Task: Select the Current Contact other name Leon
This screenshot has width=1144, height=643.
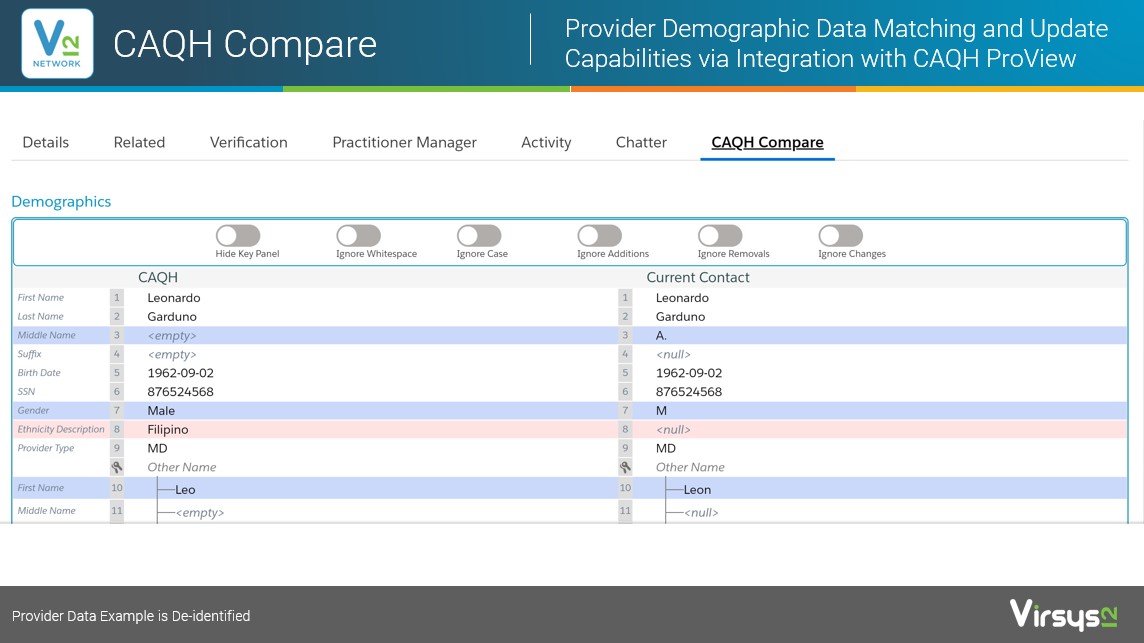Action: pyautogui.click(x=697, y=490)
